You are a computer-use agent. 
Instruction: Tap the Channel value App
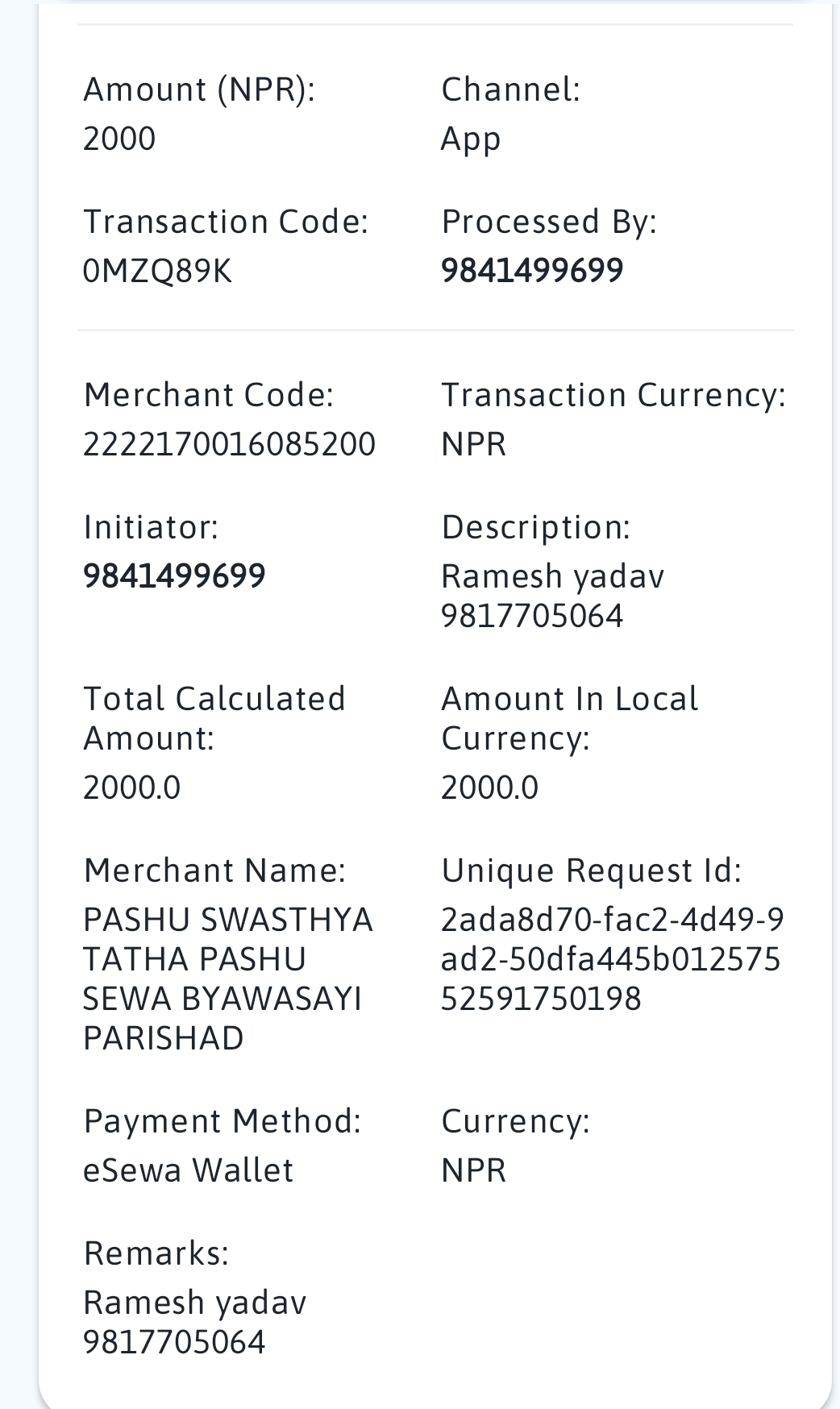471,139
